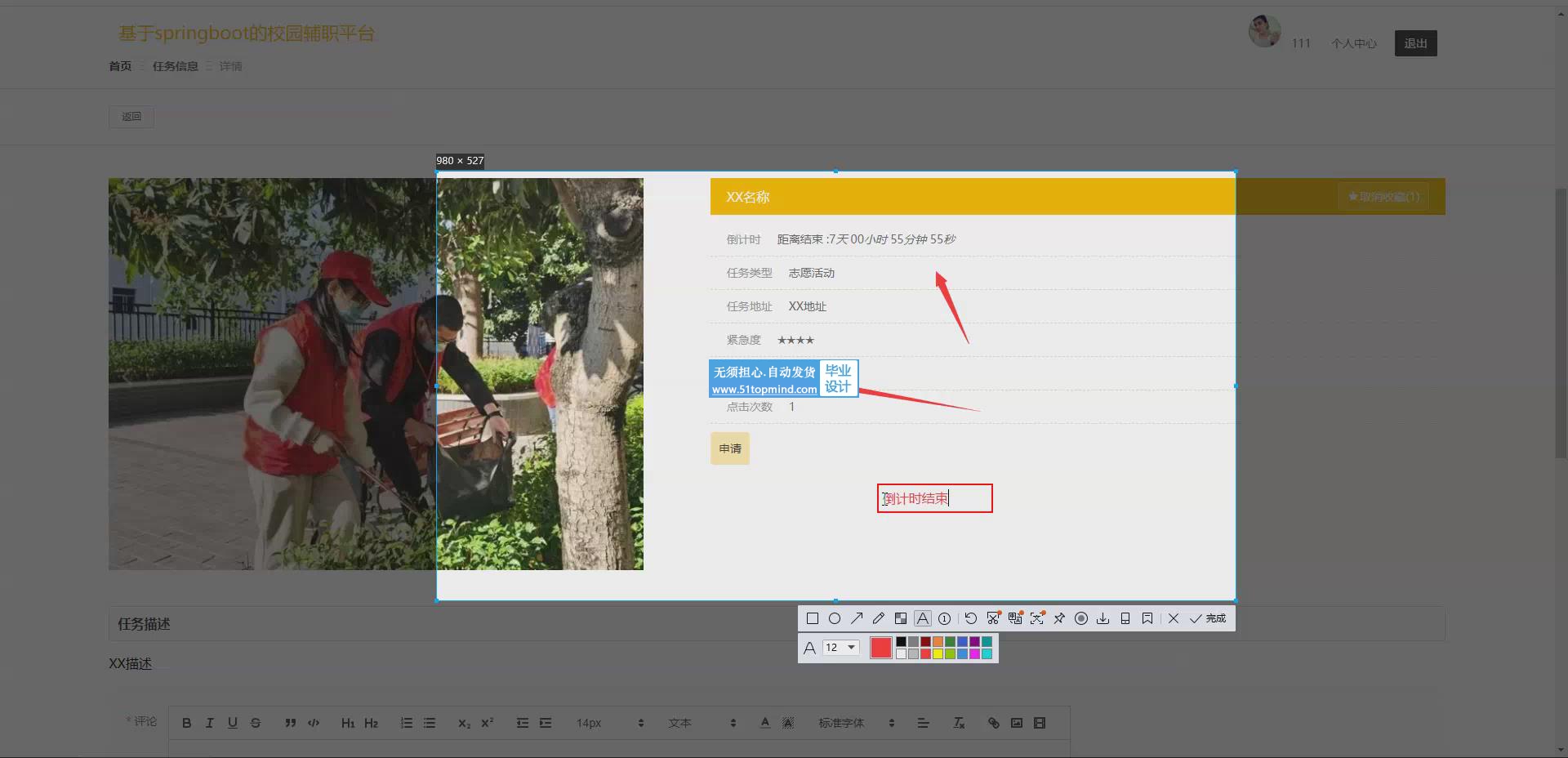
Task: Click the scissors clip icon
Action: click(x=993, y=618)
